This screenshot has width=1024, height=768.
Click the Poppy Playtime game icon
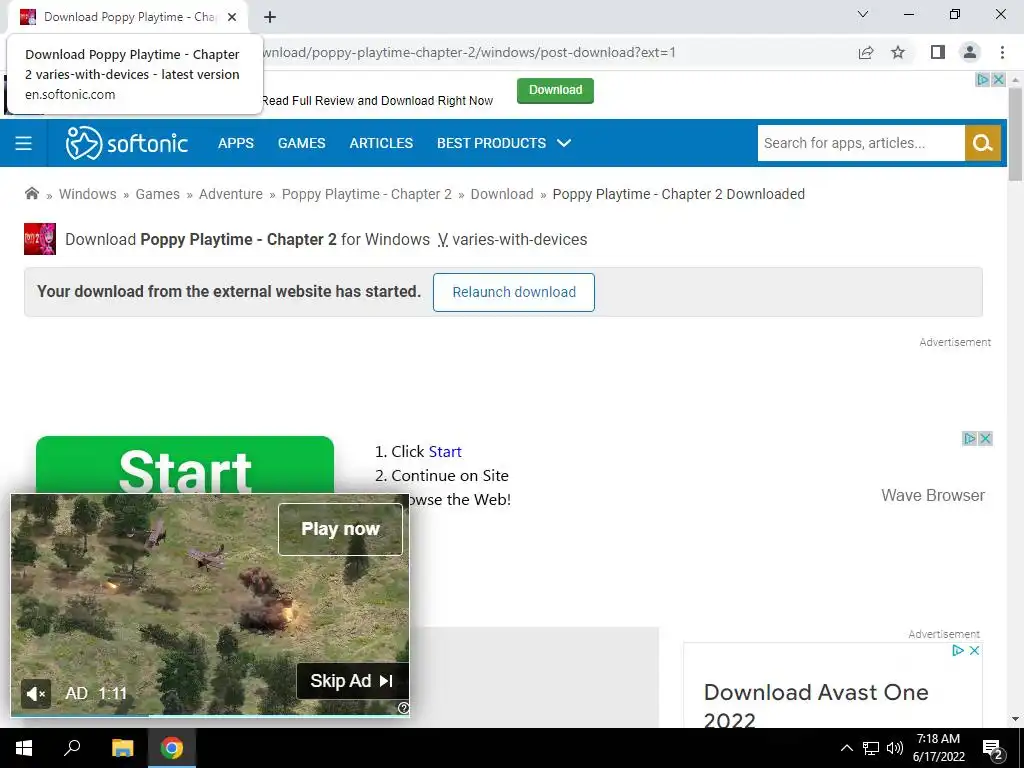40,239
